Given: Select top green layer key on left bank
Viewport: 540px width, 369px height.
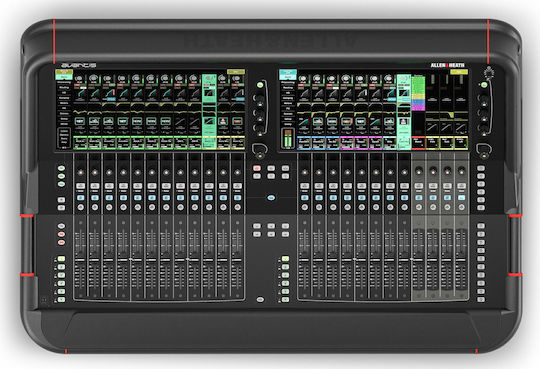Looking at the screenshot, I should click(x=61, y=259).
